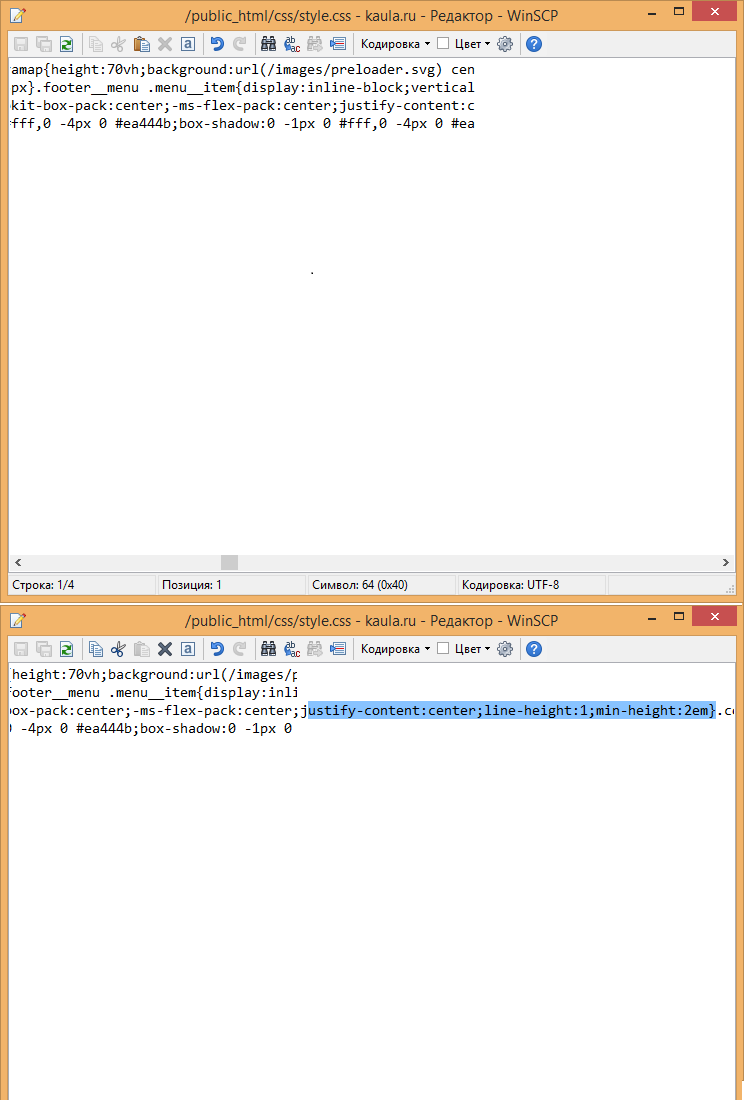
Task: Click Reload icon in the upper editor window
Action: [66, 44]
